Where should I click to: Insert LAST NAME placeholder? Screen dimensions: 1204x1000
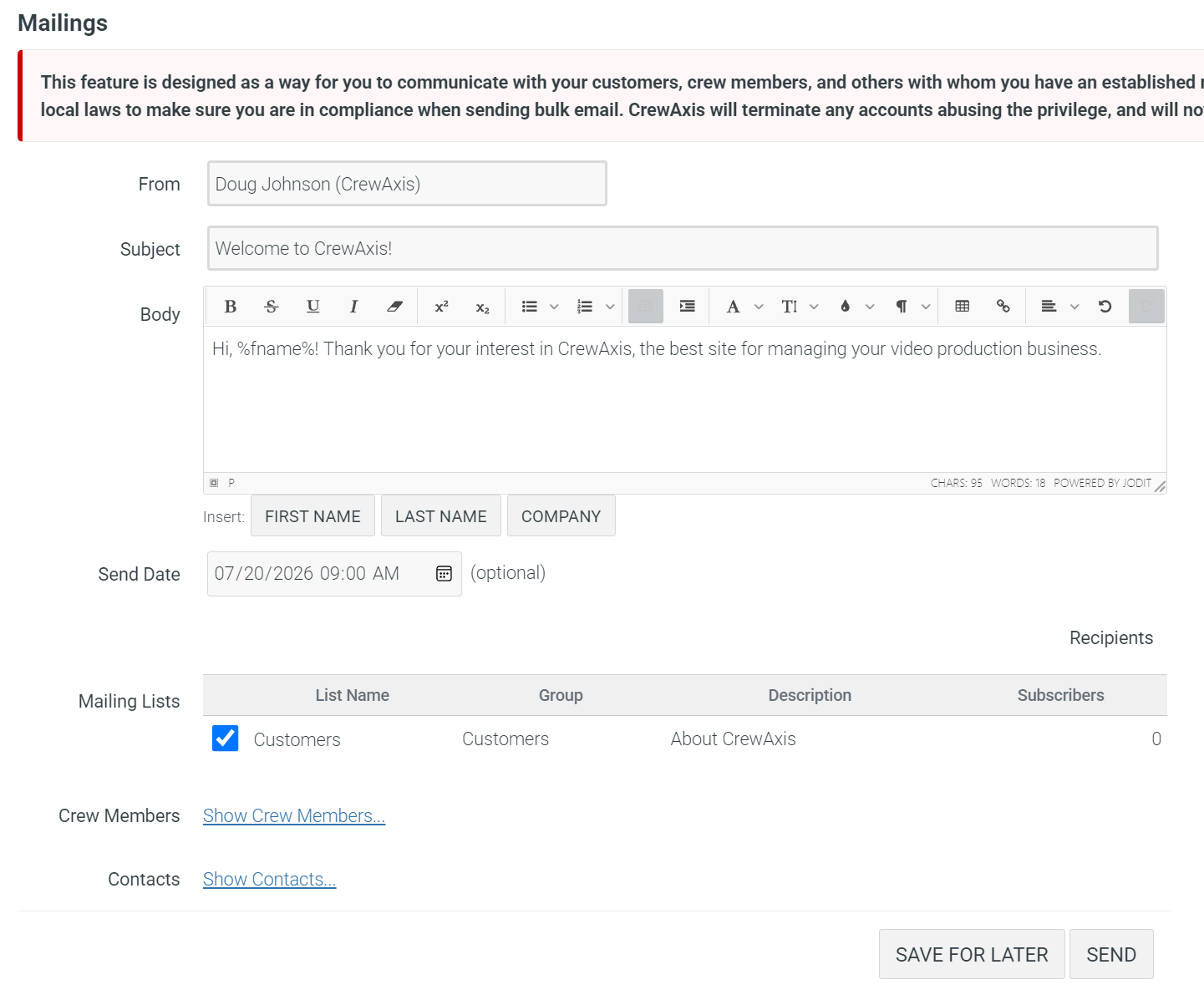tap(441, 516)
